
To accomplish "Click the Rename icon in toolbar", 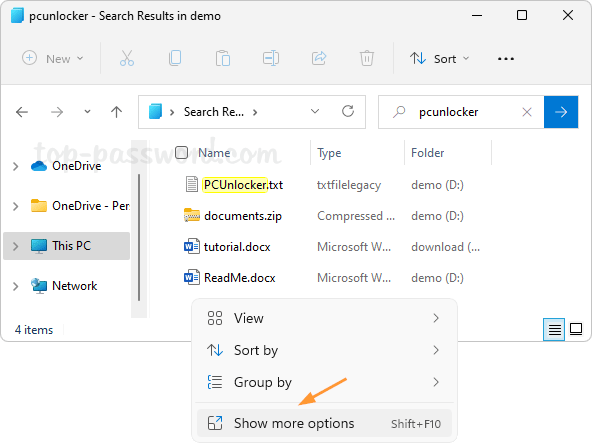I will (x=271, y=59).
